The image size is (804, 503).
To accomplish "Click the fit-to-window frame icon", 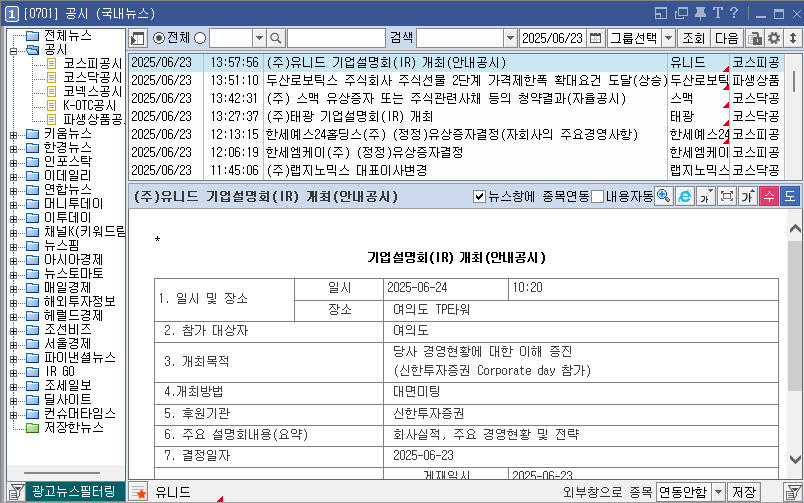I will click(727, 196).
